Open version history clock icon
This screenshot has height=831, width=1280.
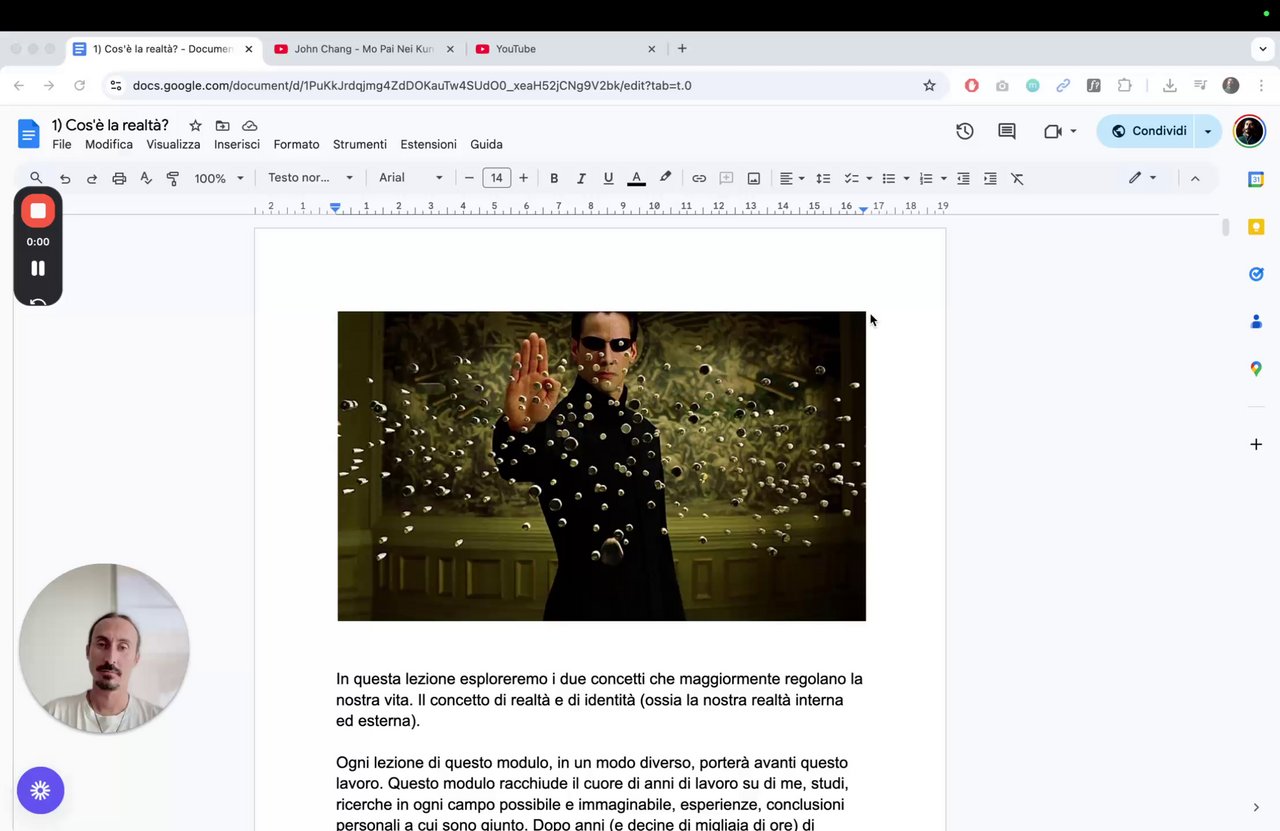[965, 131]
